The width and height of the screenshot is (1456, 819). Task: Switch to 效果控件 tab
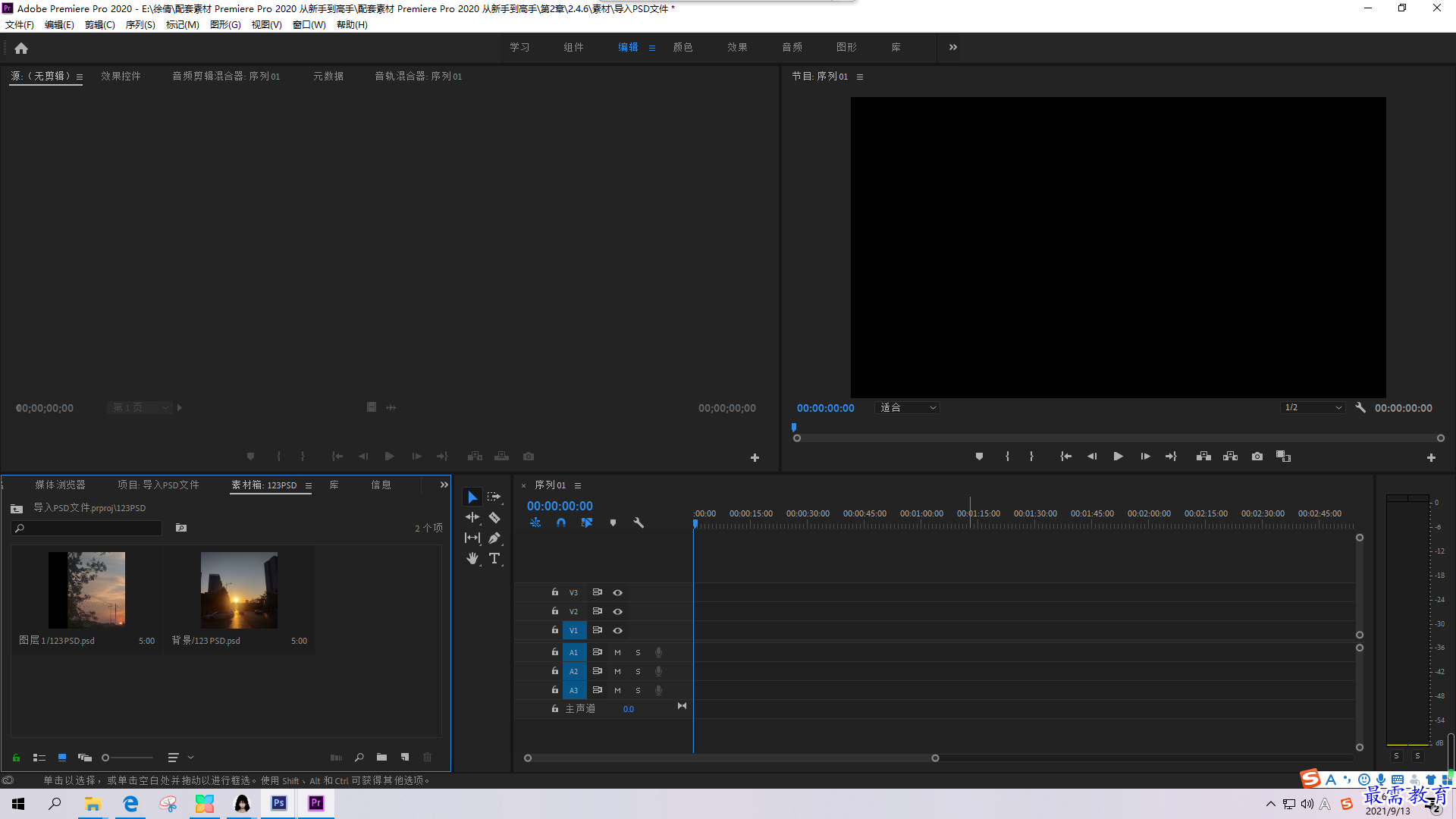121,76
